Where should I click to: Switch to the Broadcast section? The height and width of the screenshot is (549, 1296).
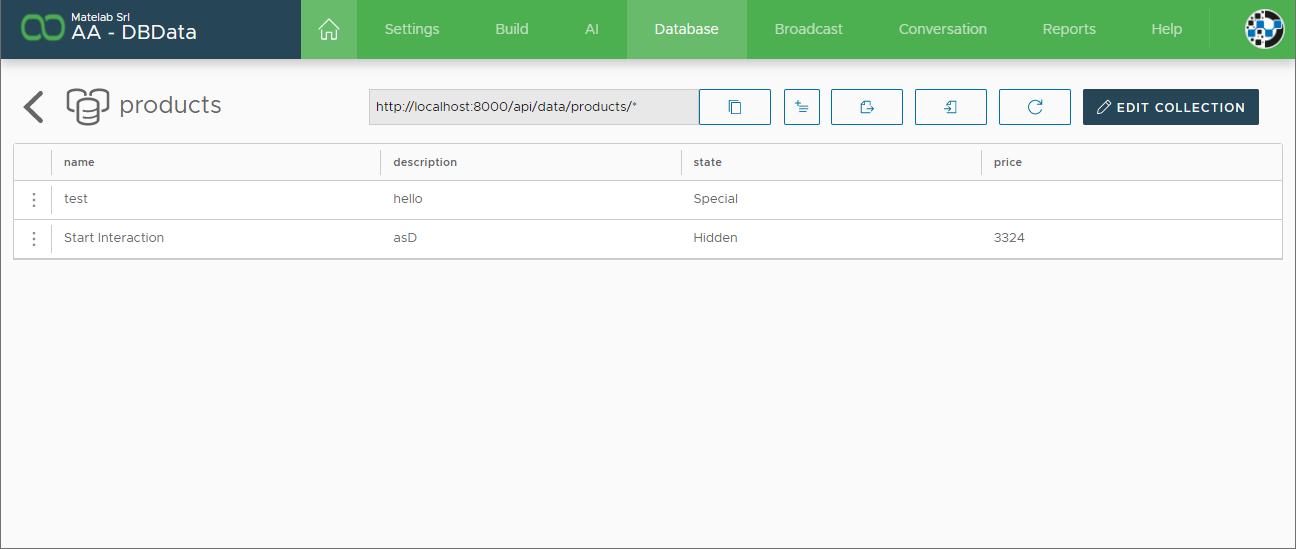click(809, 30)
